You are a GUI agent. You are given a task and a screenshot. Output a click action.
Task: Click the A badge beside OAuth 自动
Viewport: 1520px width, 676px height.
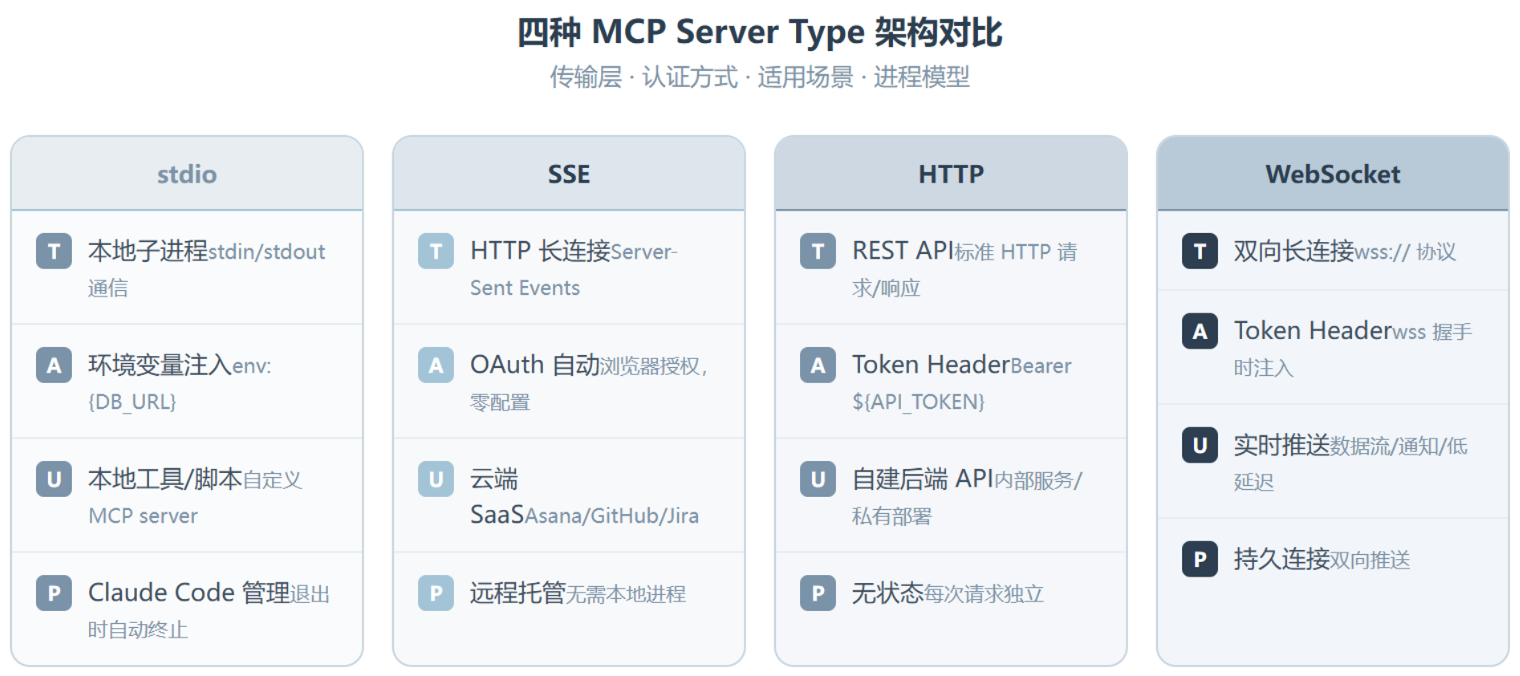(x=436, y=365)
